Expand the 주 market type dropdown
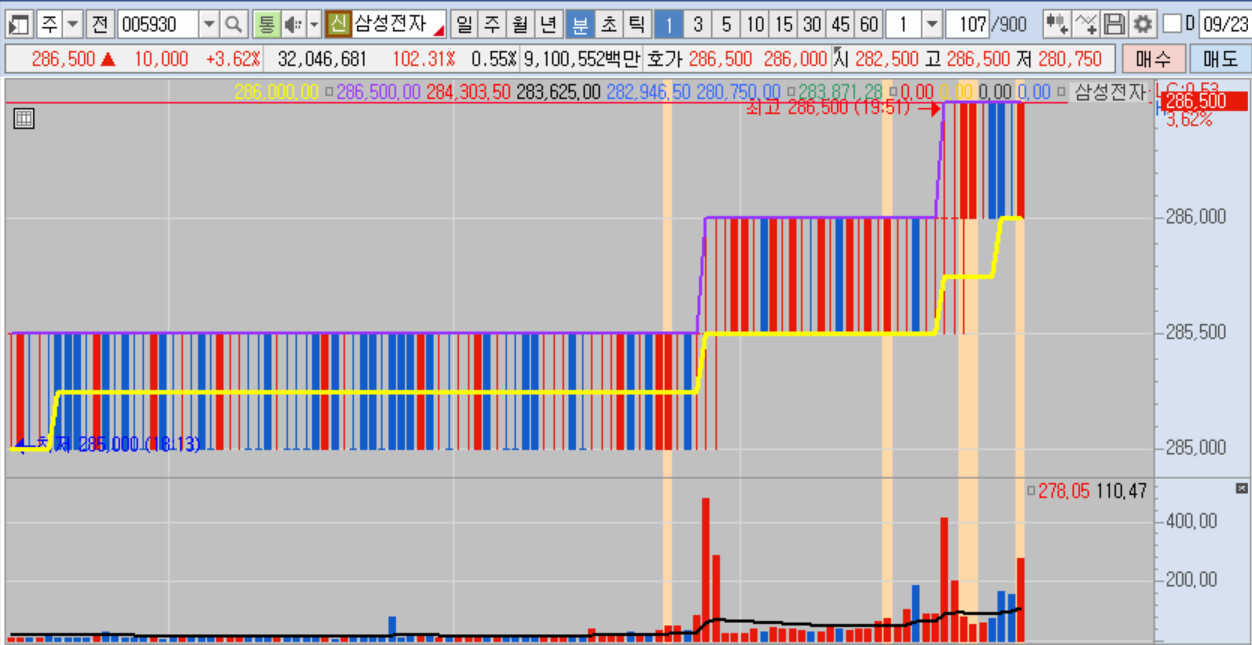This screenshot has height=645, width=1252. [x=71, y=23]
